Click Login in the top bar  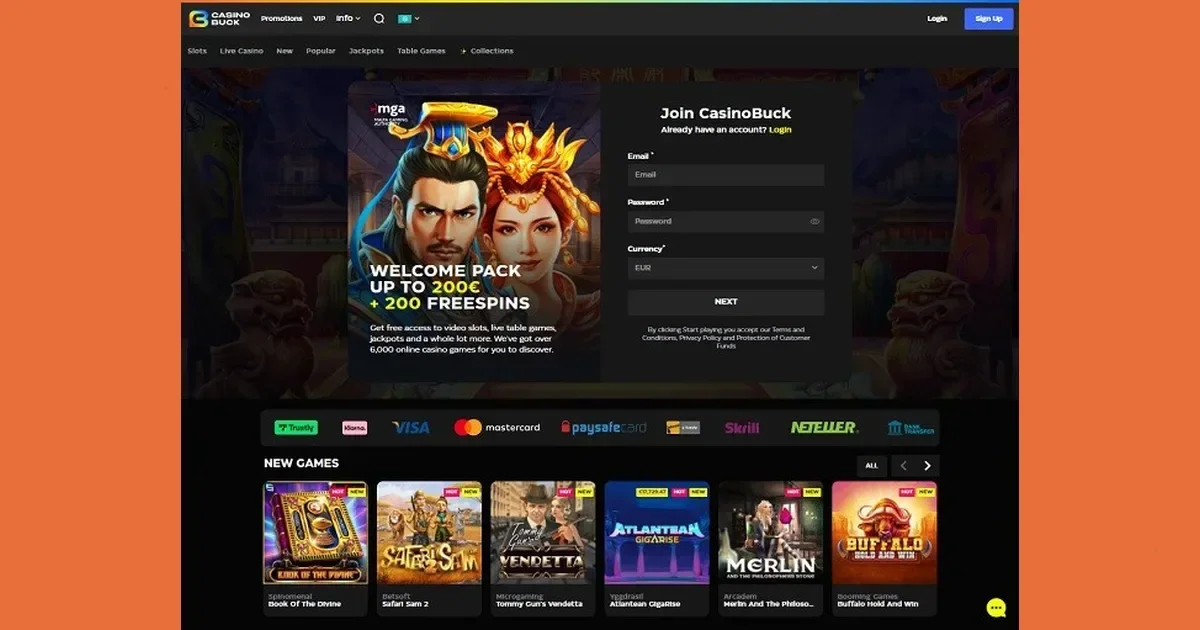pos(937,19)
